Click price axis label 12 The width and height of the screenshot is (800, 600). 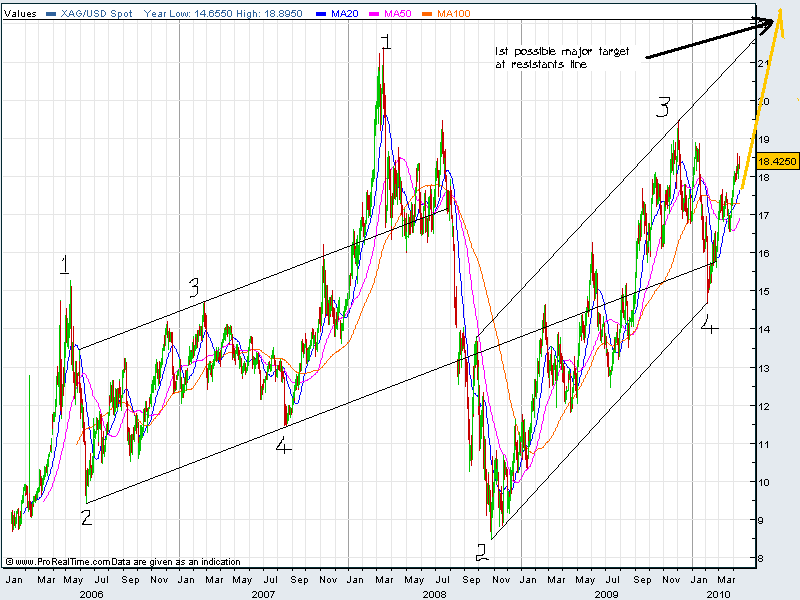click(x=764, y=407)
